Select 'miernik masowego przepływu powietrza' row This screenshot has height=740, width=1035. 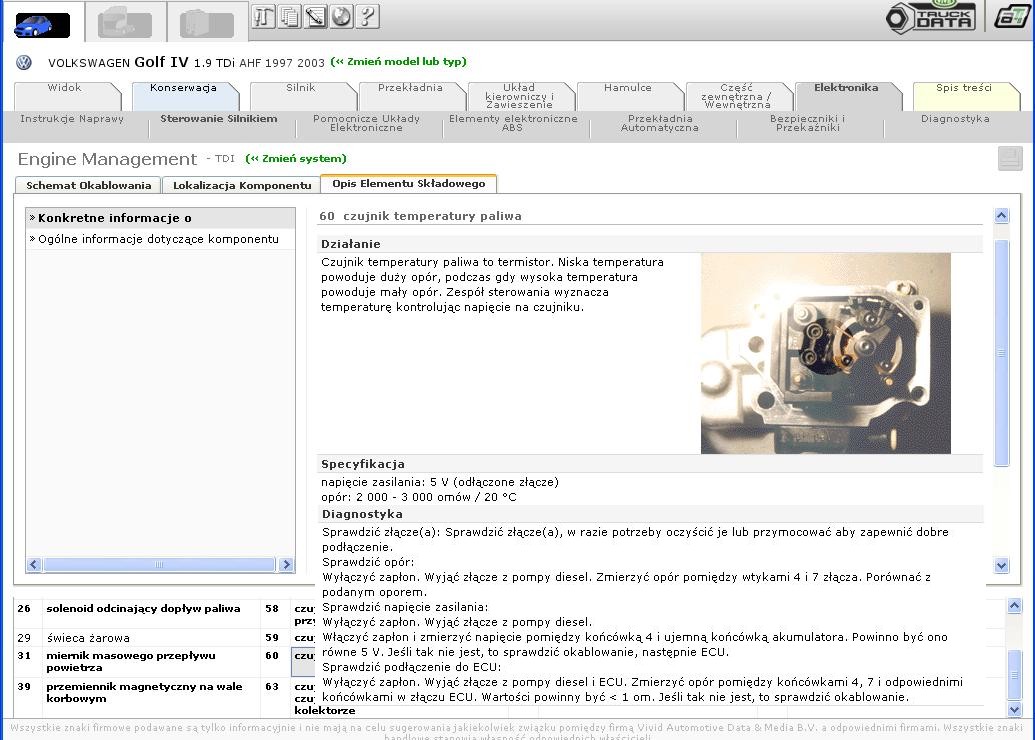tap(131, 661)
